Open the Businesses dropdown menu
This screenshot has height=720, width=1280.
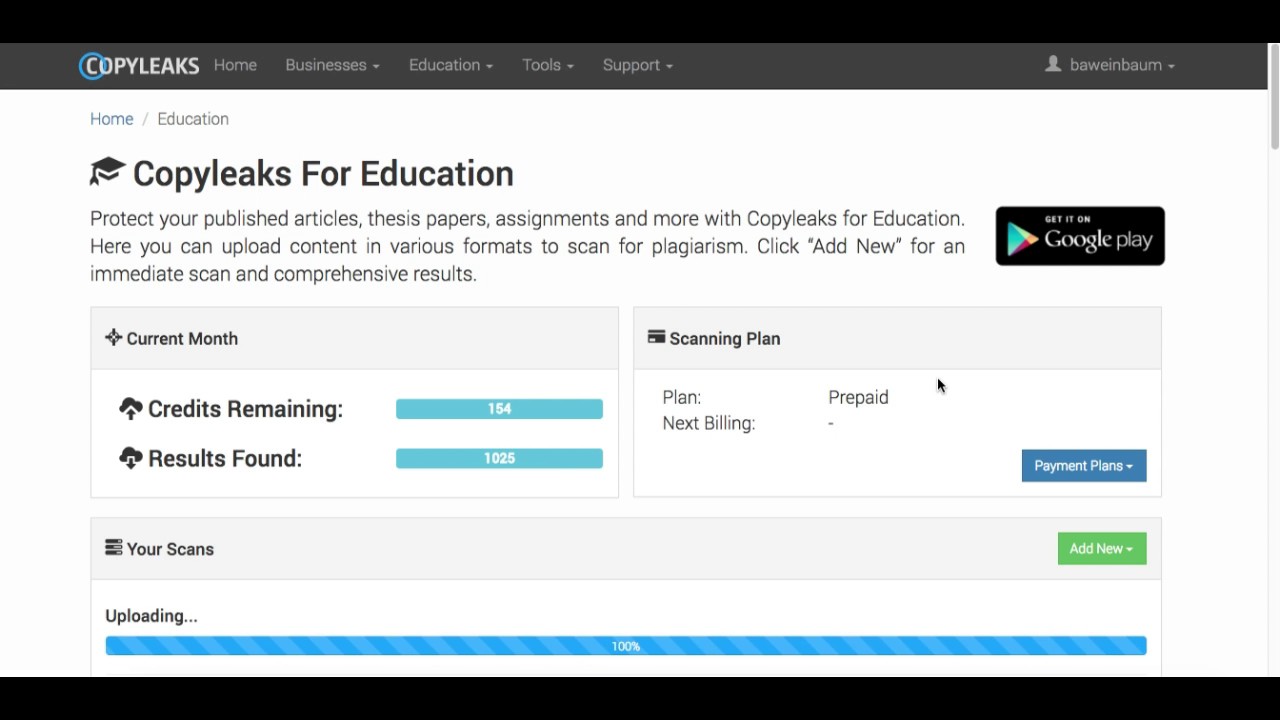(x=332, y=65)
